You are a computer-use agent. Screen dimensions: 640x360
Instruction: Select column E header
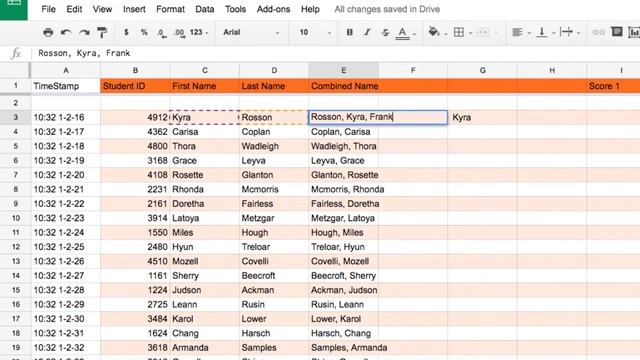click(343, 70)
